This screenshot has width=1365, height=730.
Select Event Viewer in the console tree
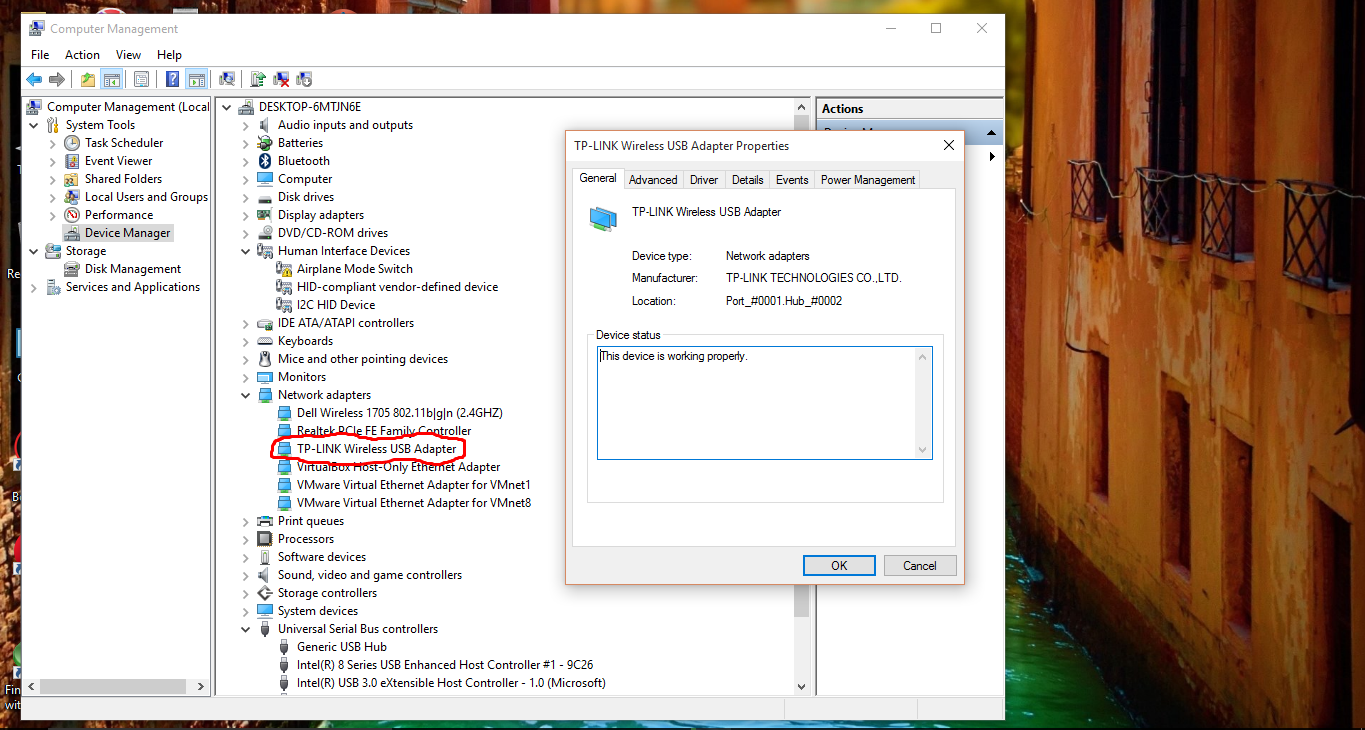pos(119,161)
